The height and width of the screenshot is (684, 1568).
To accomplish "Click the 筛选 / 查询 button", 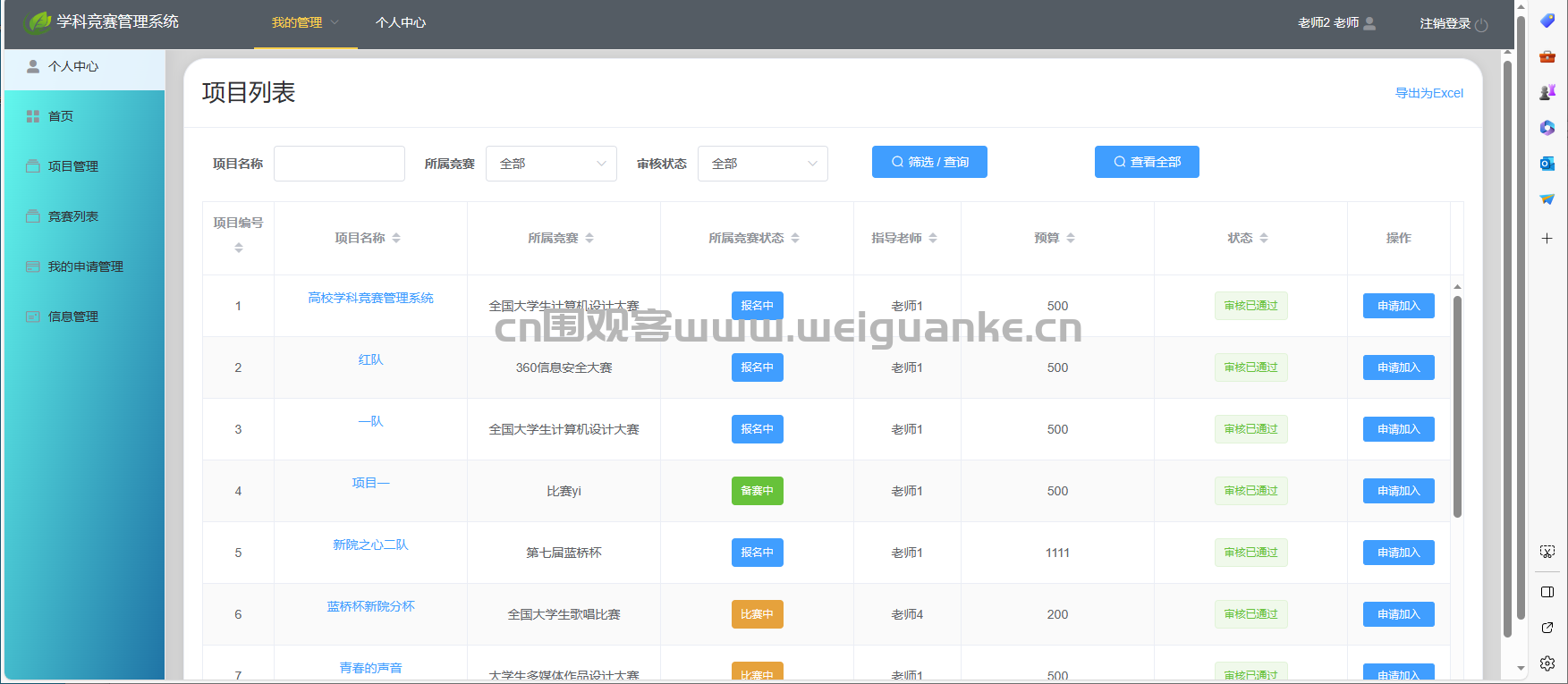I will point(929,162).
